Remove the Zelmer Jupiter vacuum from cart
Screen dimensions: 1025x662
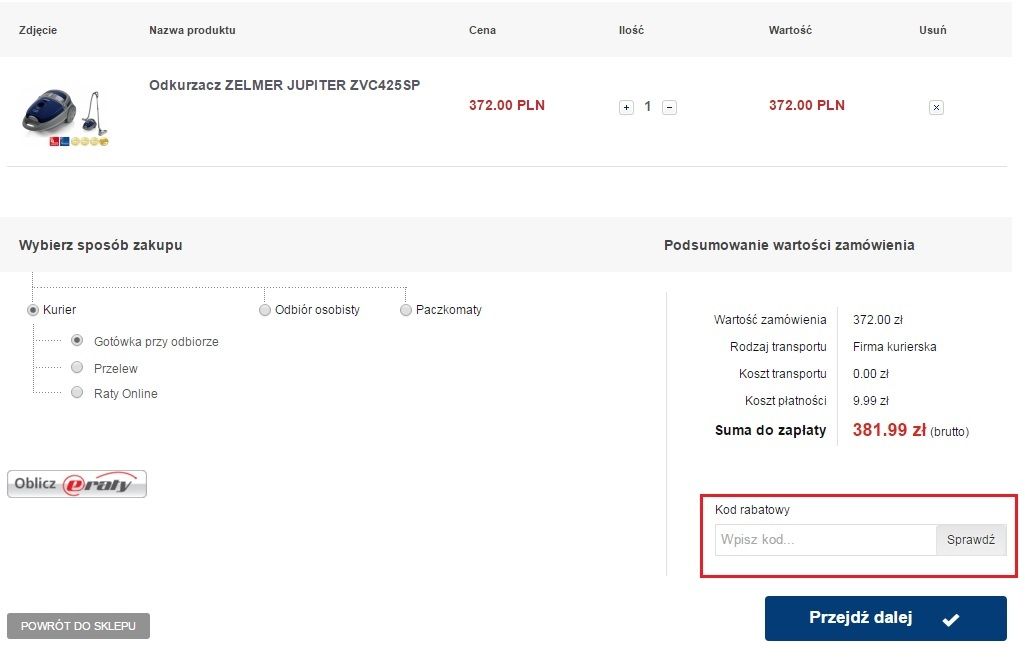pos(936,107)
